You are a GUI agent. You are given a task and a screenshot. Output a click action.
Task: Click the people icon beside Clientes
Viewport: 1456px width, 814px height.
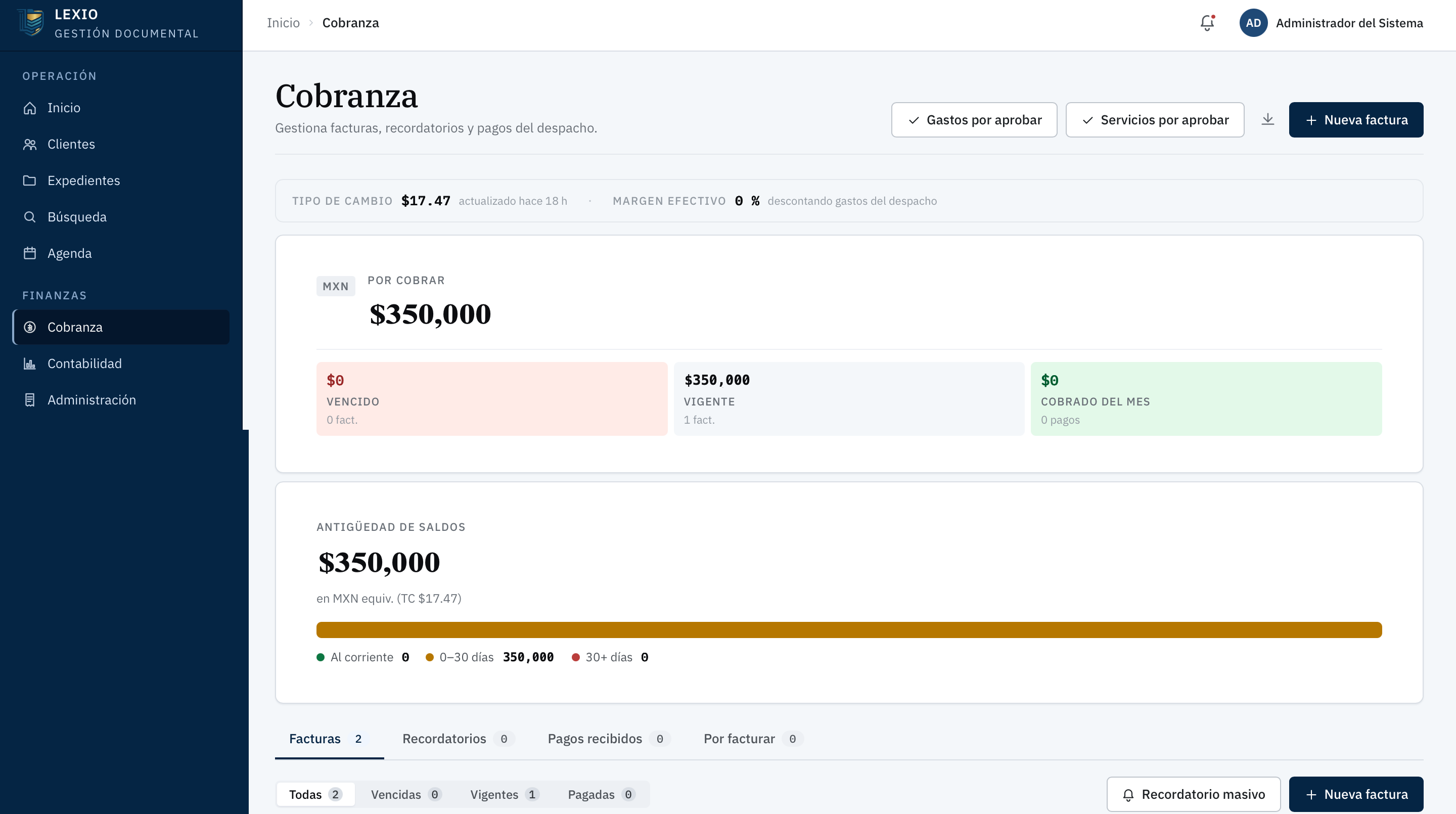pos(30,144)
